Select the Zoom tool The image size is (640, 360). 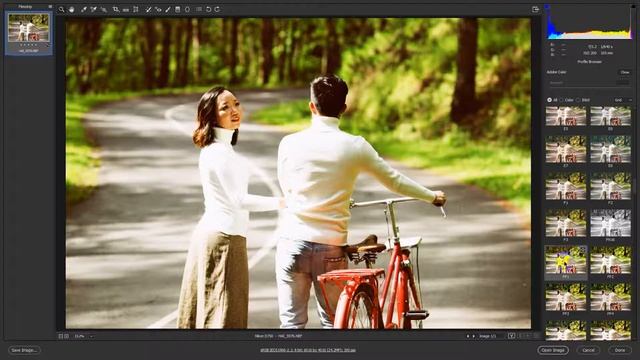61,9
